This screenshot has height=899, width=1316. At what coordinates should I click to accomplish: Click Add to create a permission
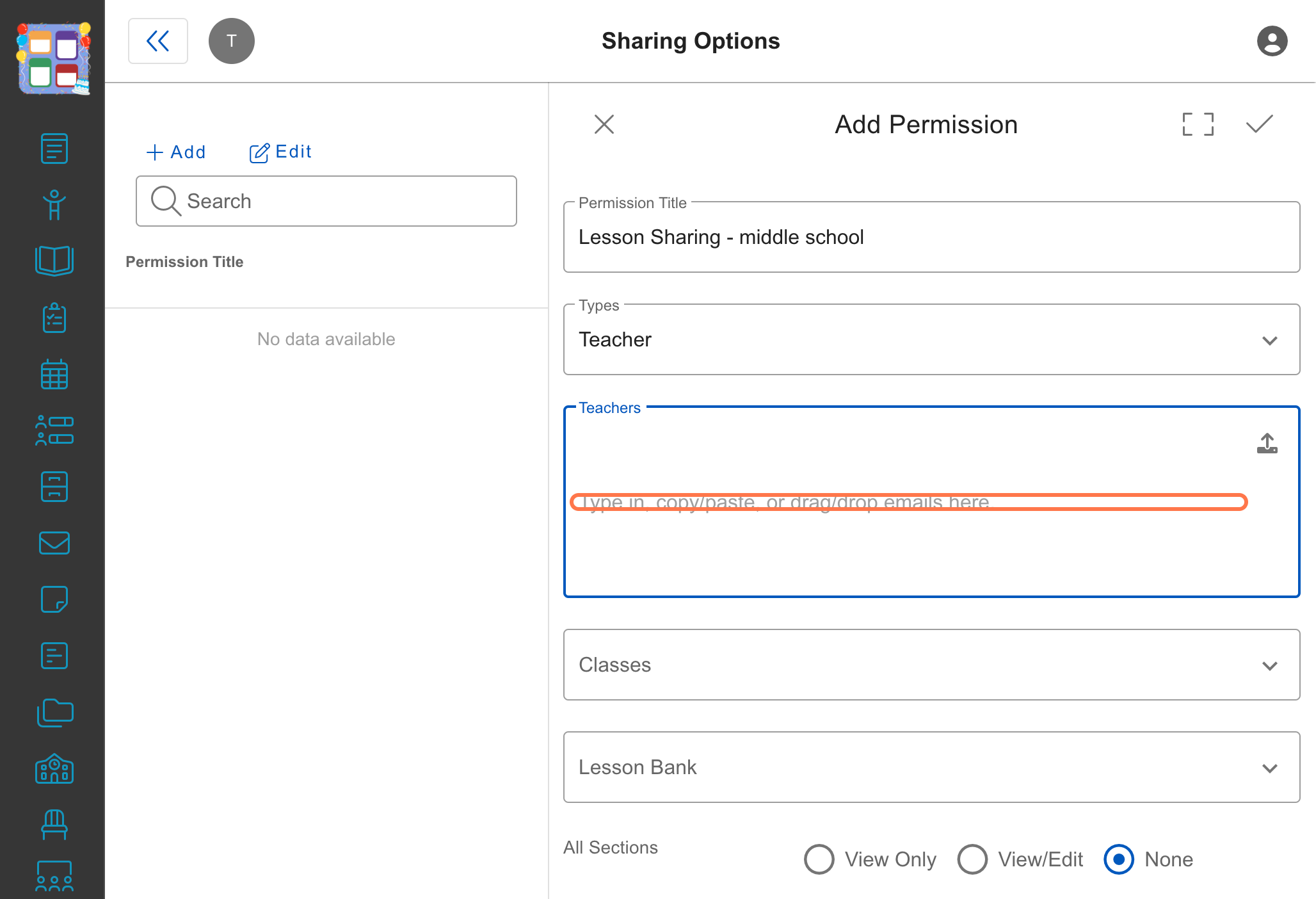pyautogui.click(x=176, y=152)
